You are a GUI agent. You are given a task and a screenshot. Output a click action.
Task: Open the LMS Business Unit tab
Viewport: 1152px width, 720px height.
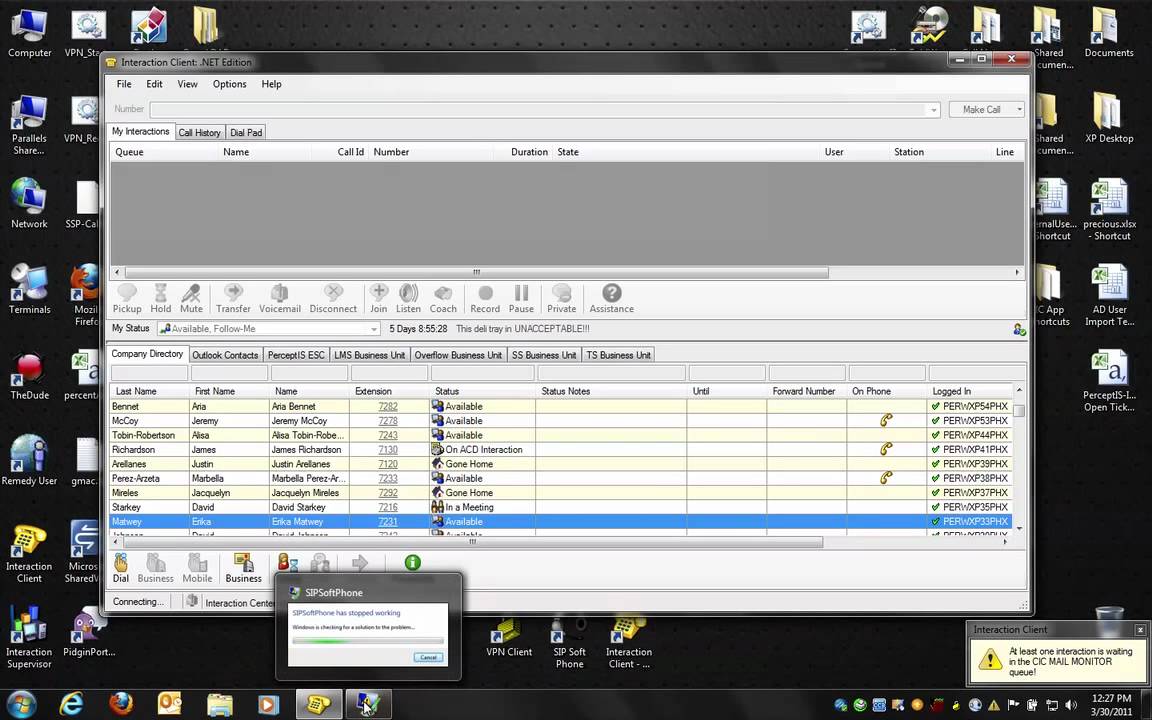[x=370, y=355]
